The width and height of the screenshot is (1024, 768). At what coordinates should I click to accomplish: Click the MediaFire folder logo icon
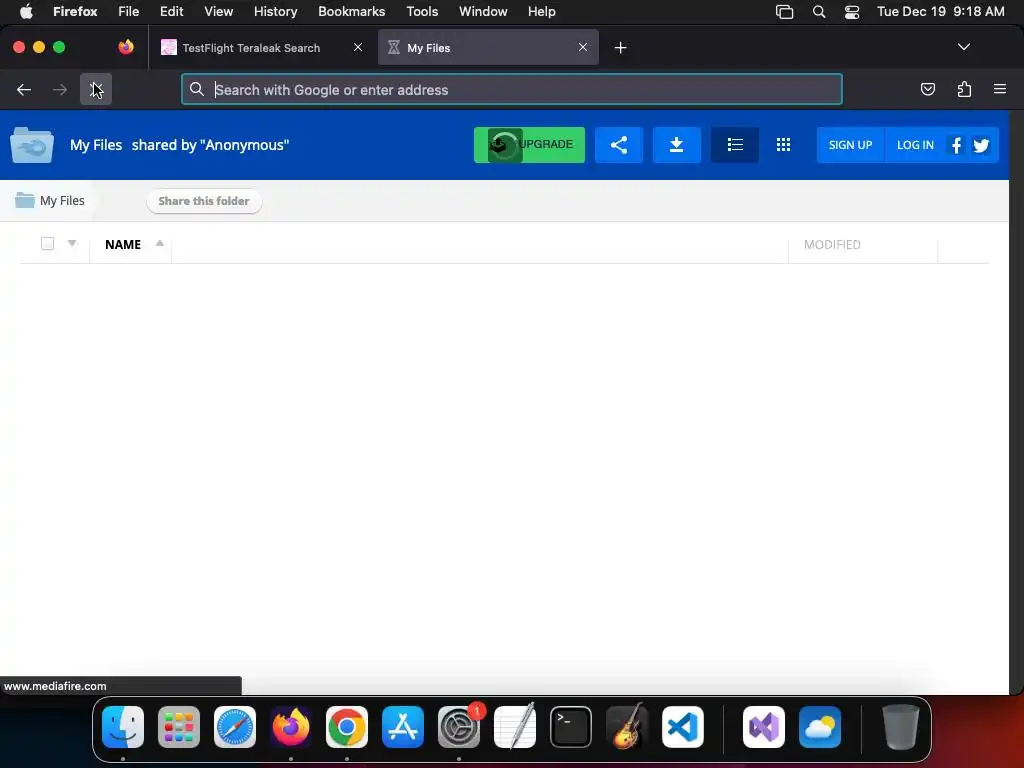click(x=32, y=144)
